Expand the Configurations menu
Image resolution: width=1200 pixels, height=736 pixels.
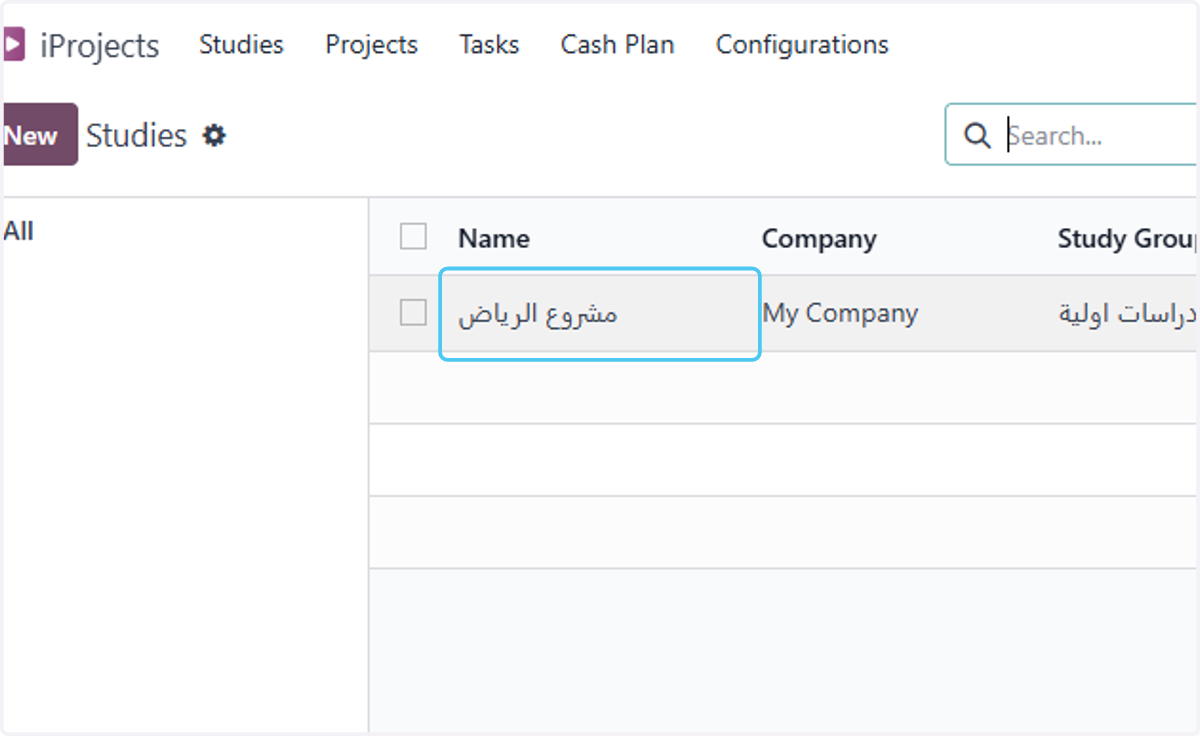pos(802,45)
